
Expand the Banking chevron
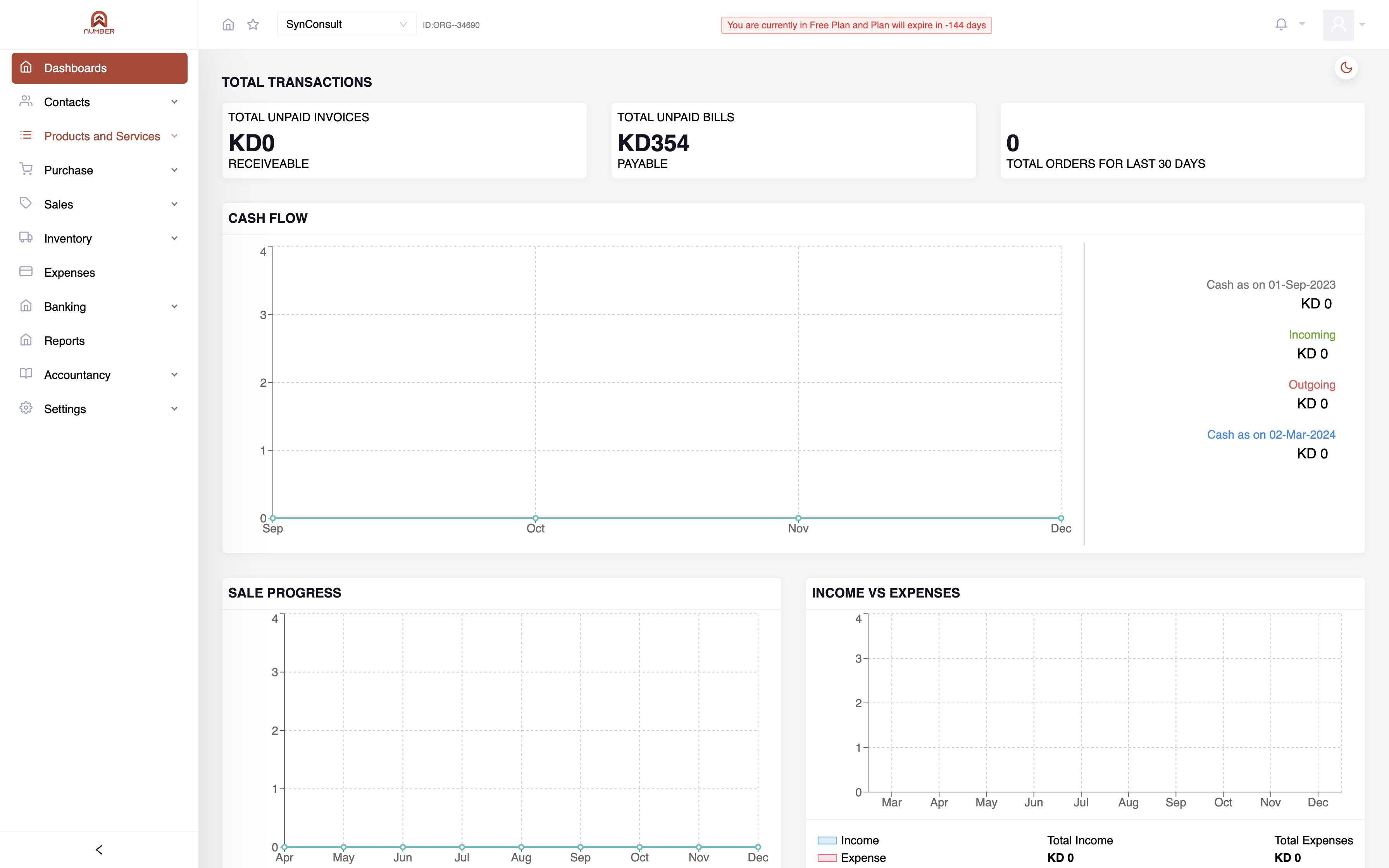click(x=174, y=307)
